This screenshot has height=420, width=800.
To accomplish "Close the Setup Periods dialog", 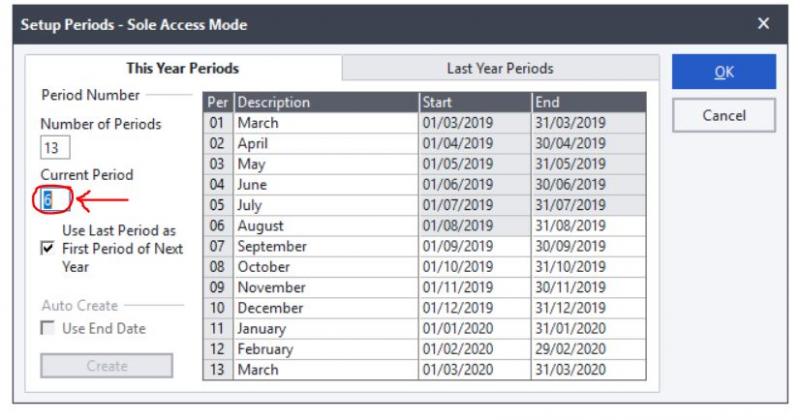I will (763, 23).
